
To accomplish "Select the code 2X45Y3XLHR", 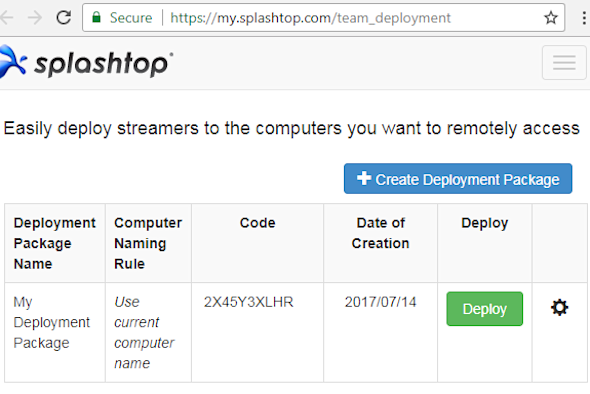I will tap(248, 302).
